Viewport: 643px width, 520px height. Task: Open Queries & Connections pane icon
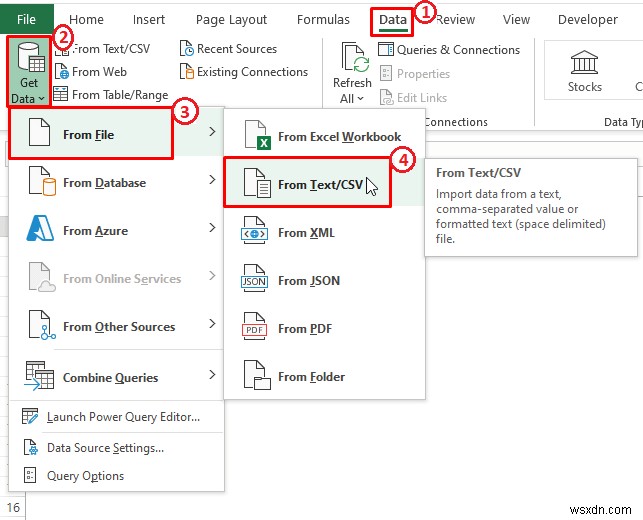[385, 49]
